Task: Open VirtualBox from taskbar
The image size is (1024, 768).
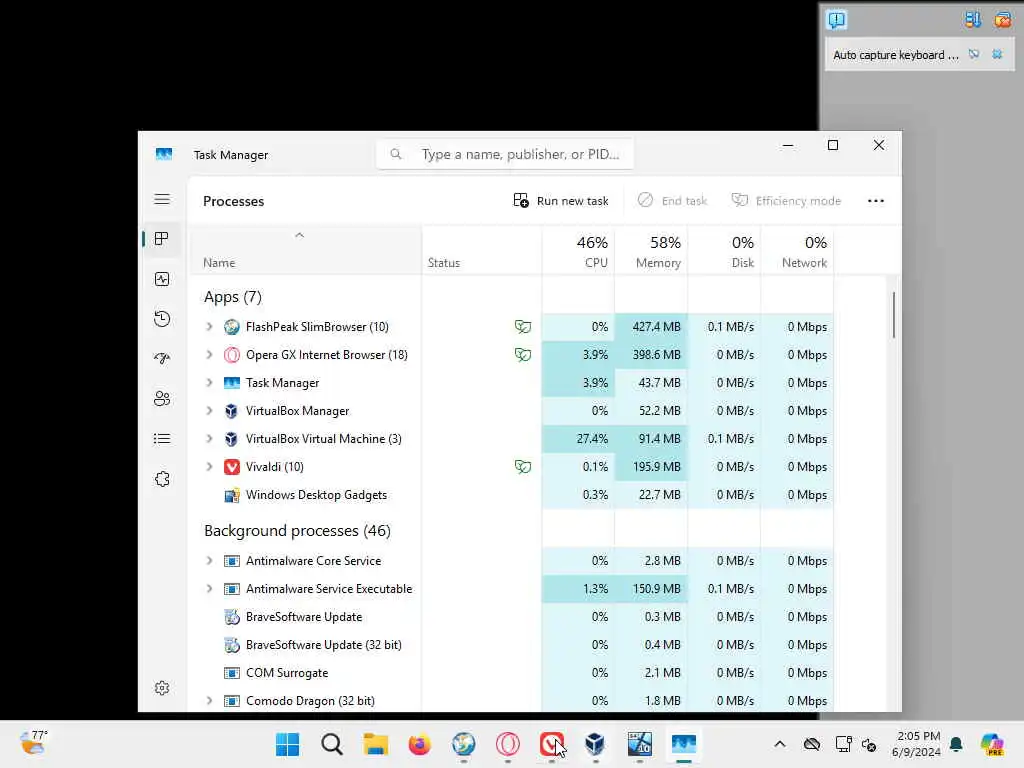Action: click(x=595, y=744)
